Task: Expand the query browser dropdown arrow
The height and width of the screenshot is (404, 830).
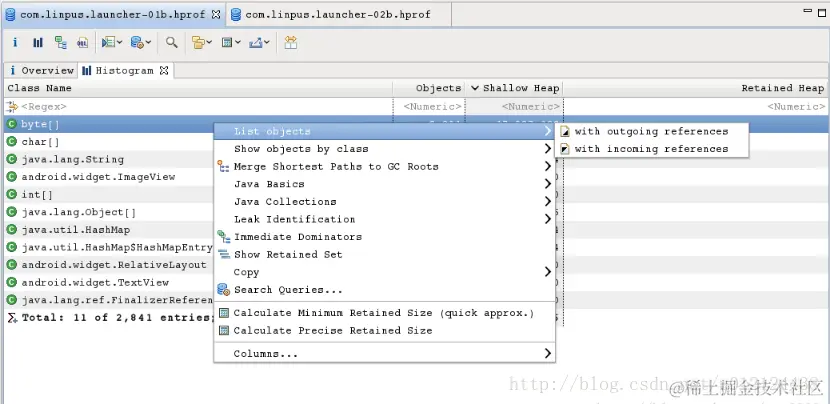Action: tap(148, 42)
